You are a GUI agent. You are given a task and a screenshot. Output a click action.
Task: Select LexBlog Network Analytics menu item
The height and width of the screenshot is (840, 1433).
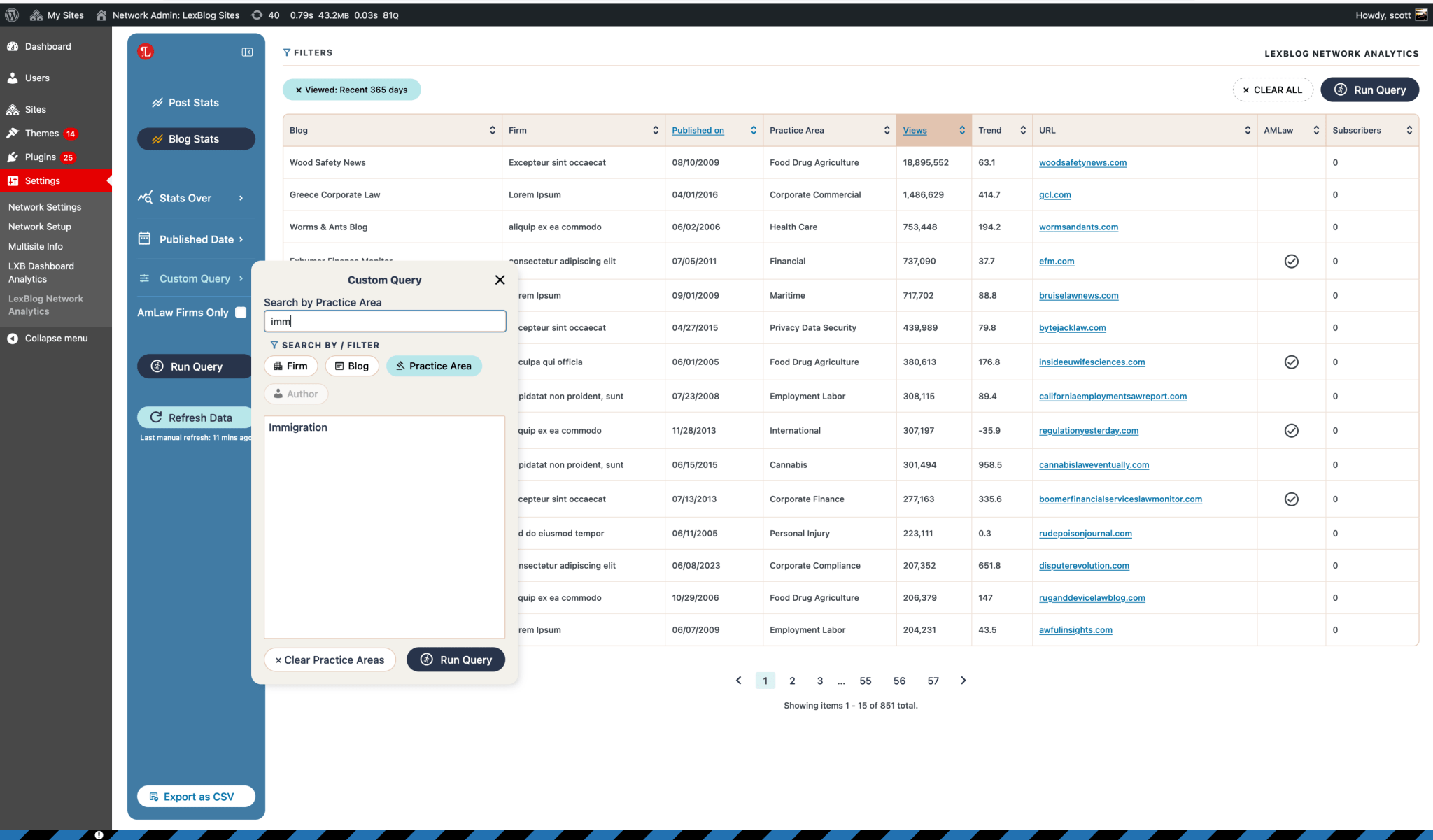pyautogui.click(x=45, y=305)
